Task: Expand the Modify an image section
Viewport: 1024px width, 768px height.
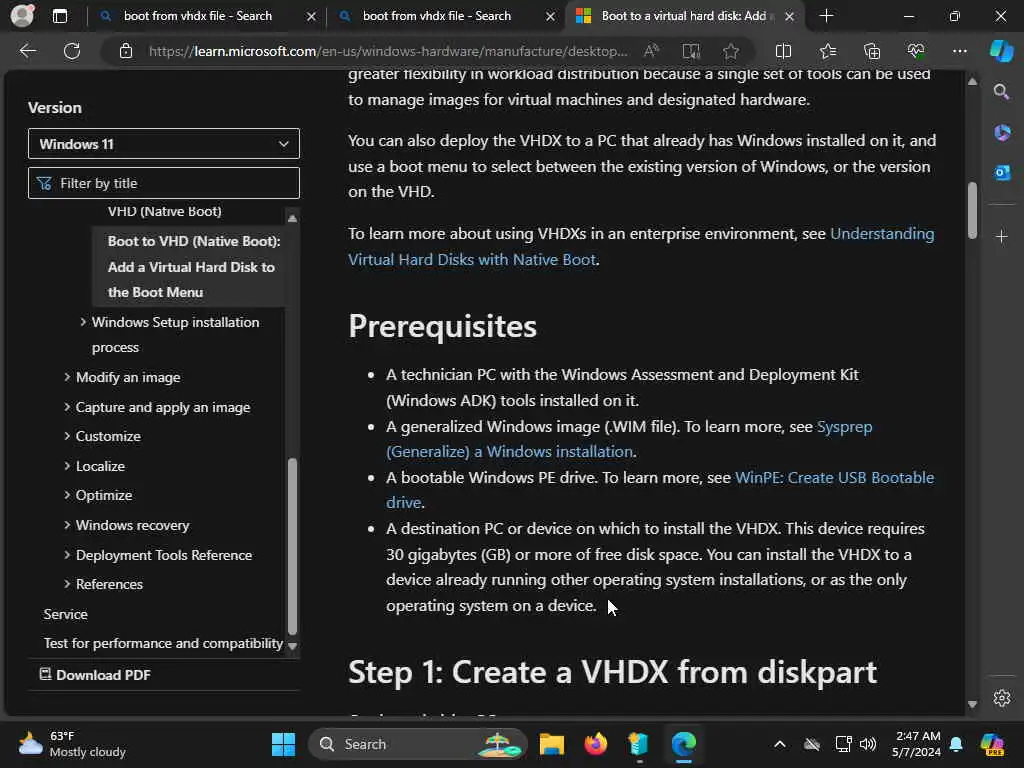Action: (67, 377)
